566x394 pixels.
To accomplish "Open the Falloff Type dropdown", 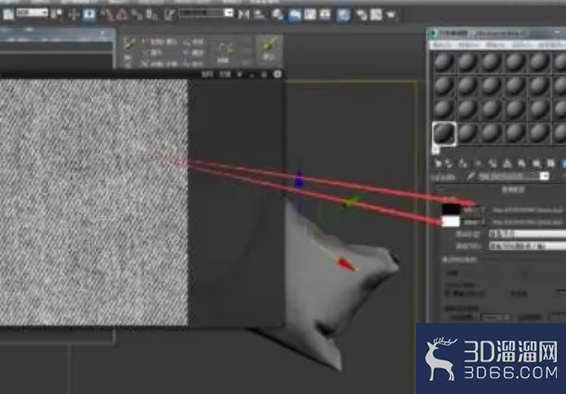I will click(527, 234).
